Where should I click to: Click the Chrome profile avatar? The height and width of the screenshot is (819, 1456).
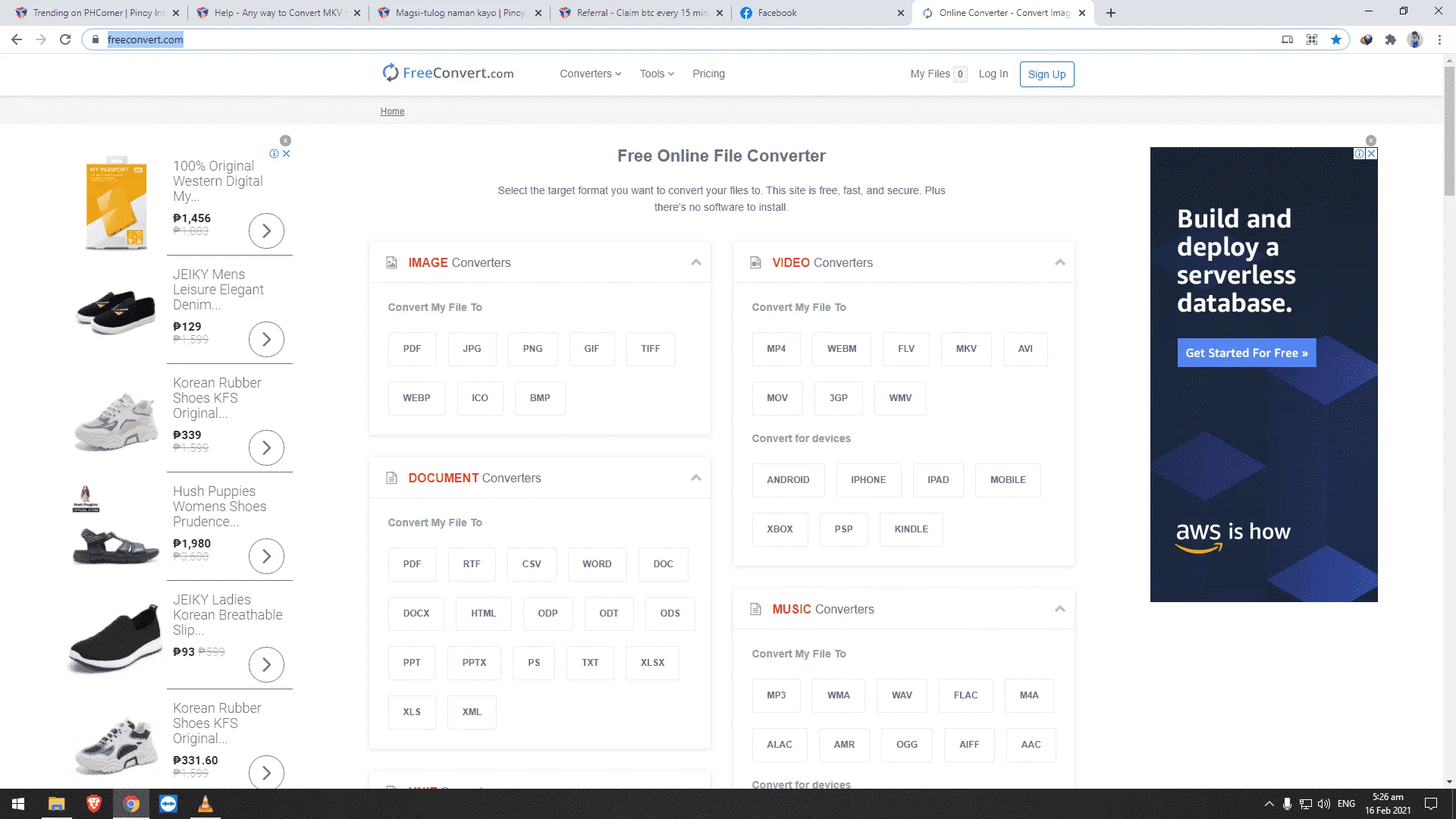tap(1415, 39)
